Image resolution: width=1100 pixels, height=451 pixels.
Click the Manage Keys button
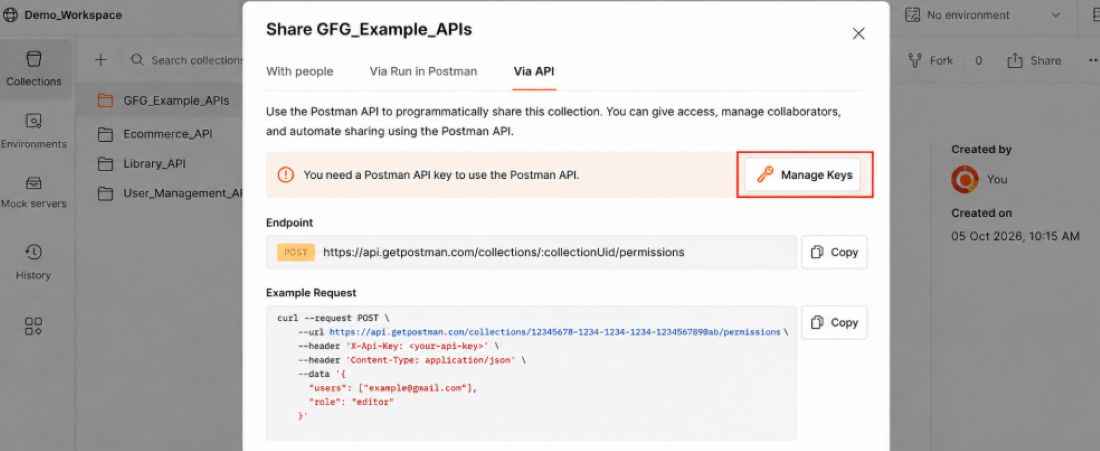[803, 175]
